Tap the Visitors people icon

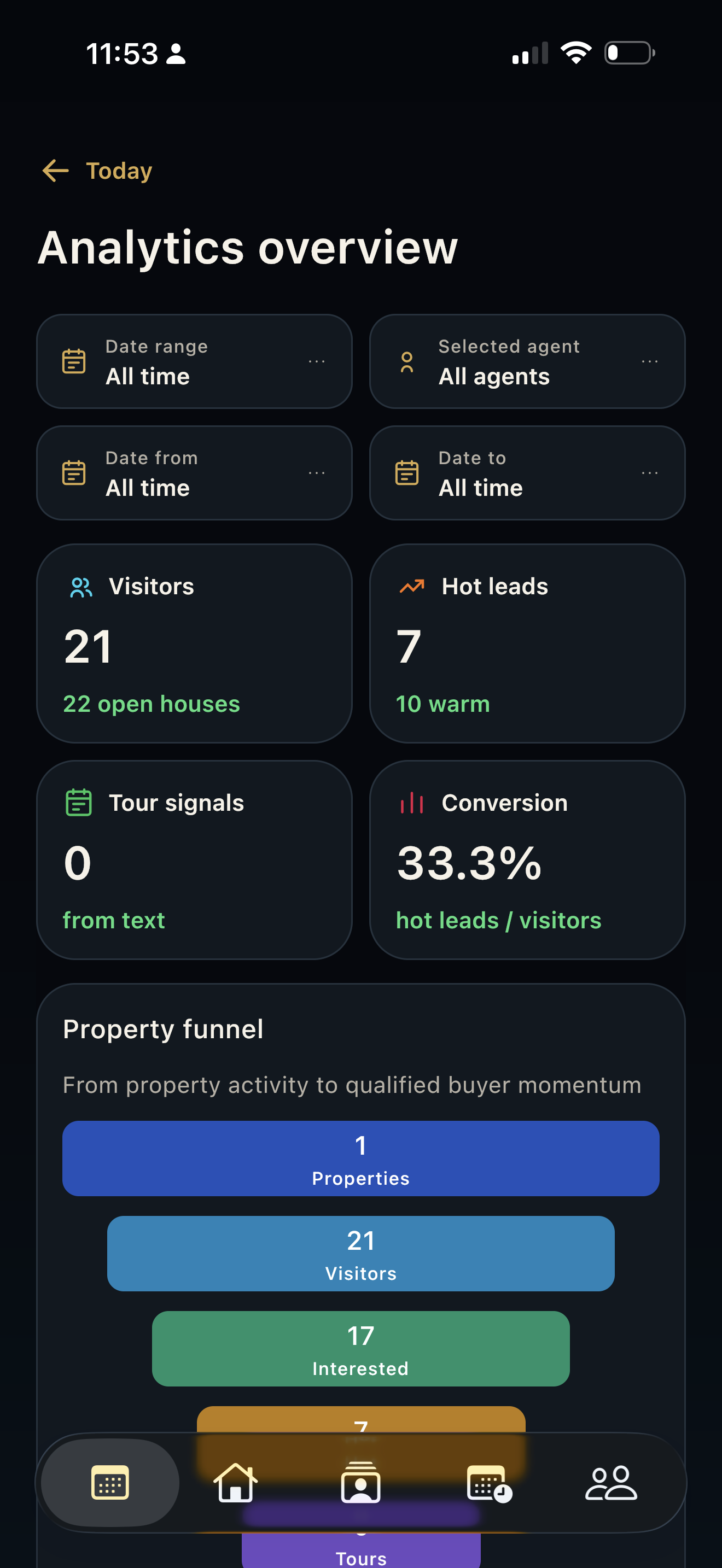tap(81, 587)
